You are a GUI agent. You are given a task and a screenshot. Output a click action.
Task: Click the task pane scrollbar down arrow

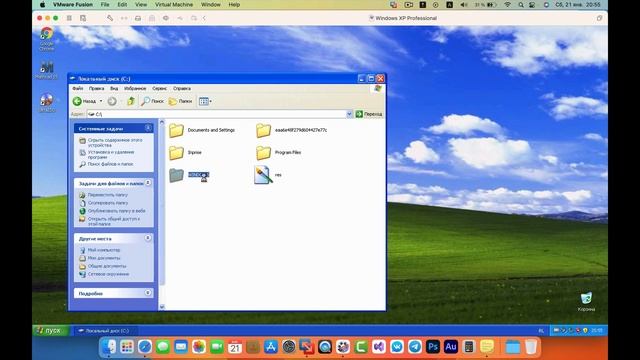coord(162,307)
